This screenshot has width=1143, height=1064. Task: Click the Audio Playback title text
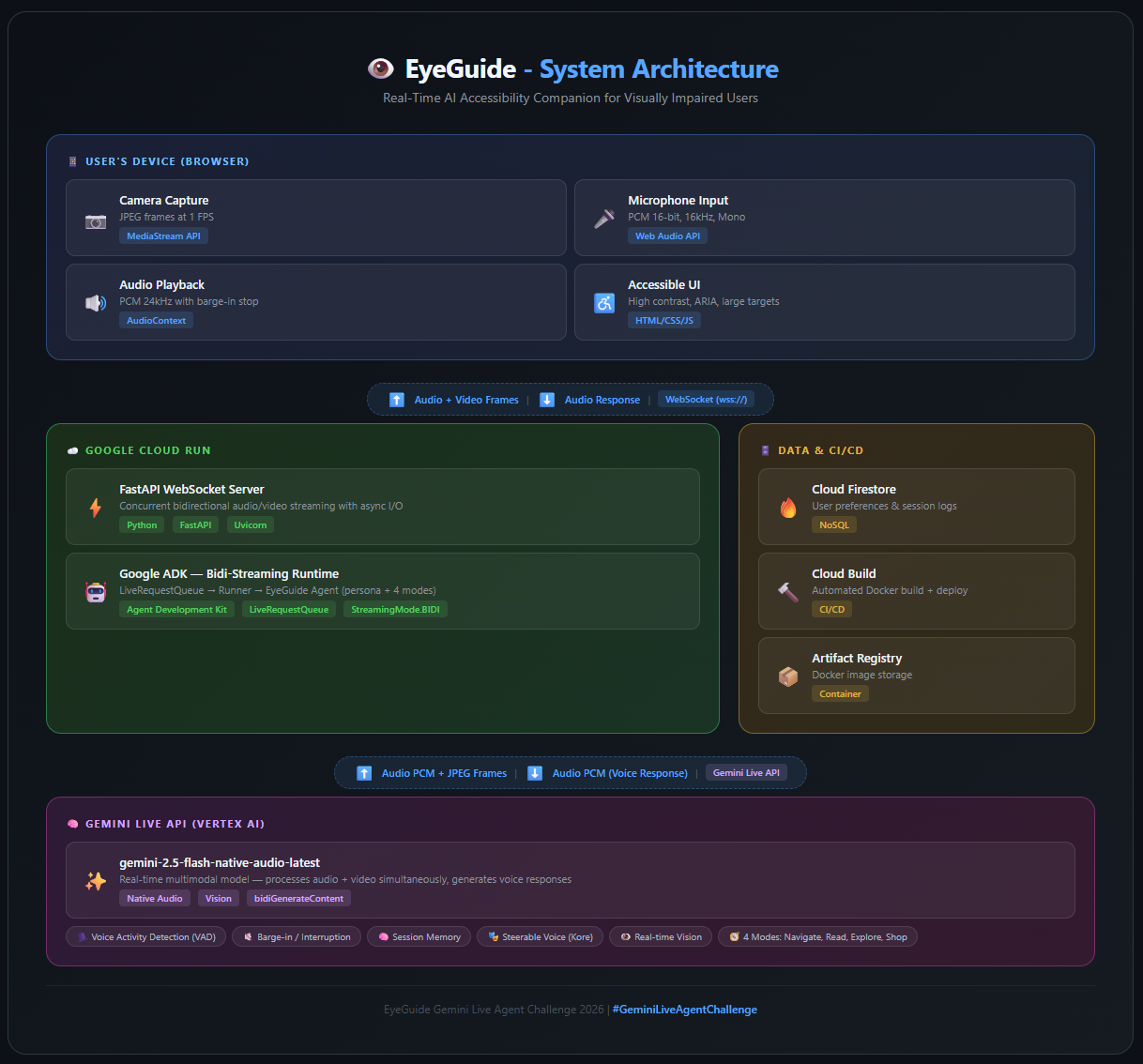161,285
